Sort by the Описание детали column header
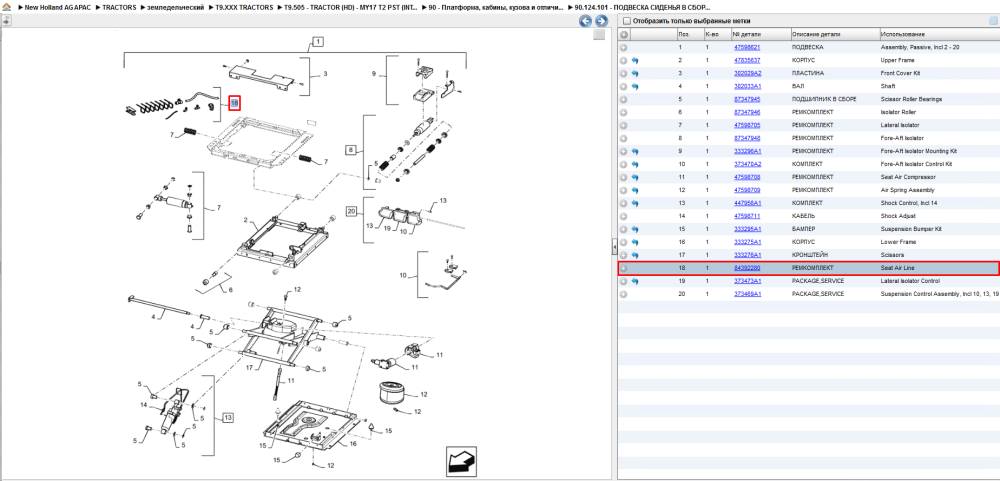1000x481 pixels. tap(834, 34)
